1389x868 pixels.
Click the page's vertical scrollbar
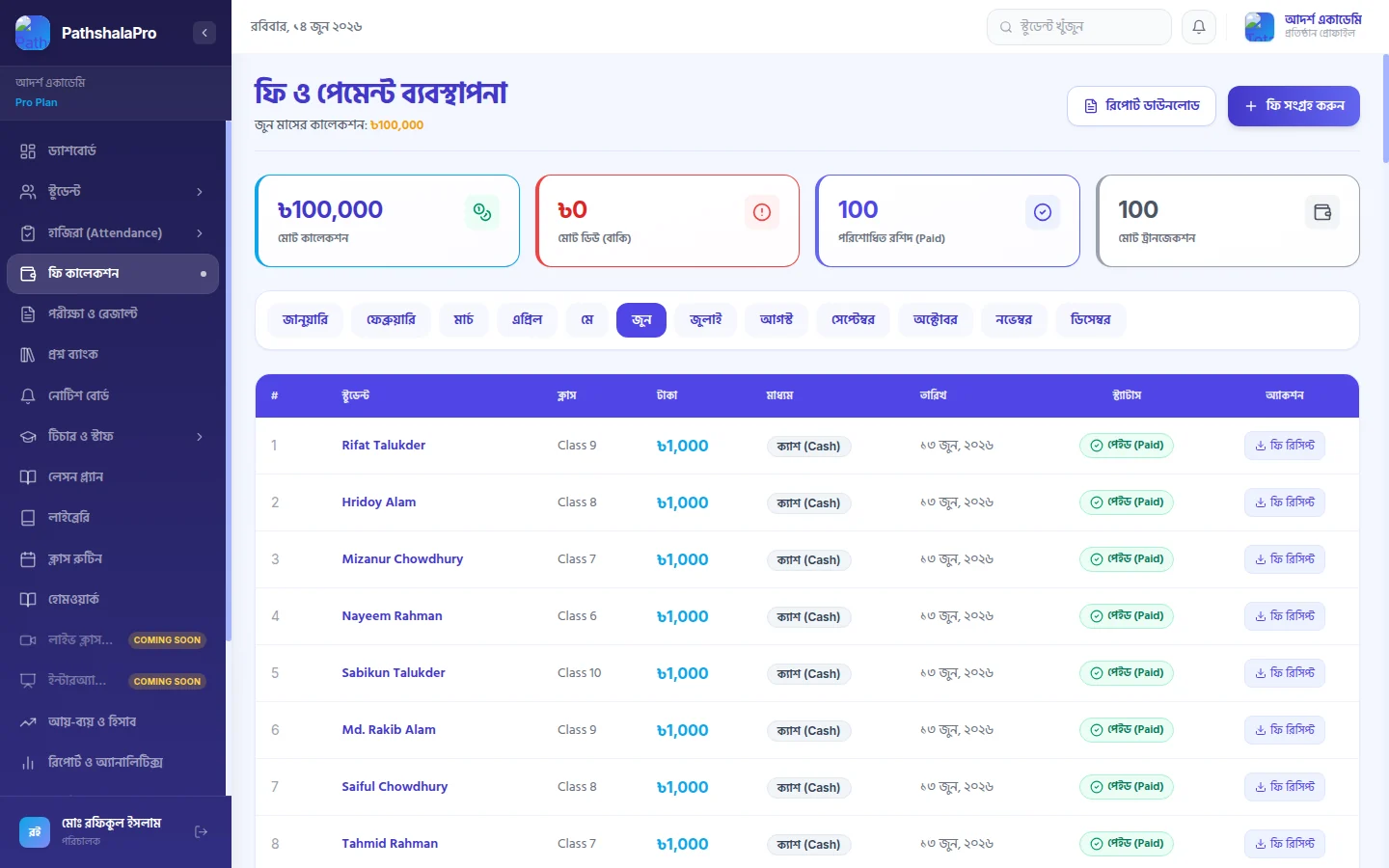coord(1385,108)
